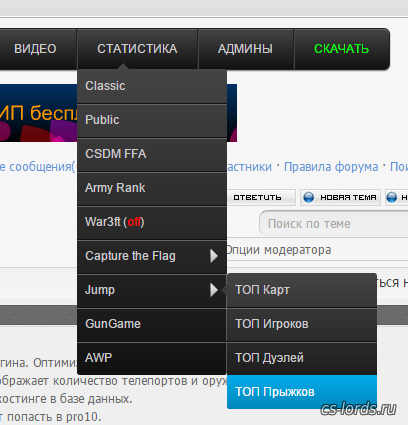The width and height of the screenshot is (408, 425).
Task: Select ТОП Игроков in Jump submenu
Action: click(x=302, y=324)
